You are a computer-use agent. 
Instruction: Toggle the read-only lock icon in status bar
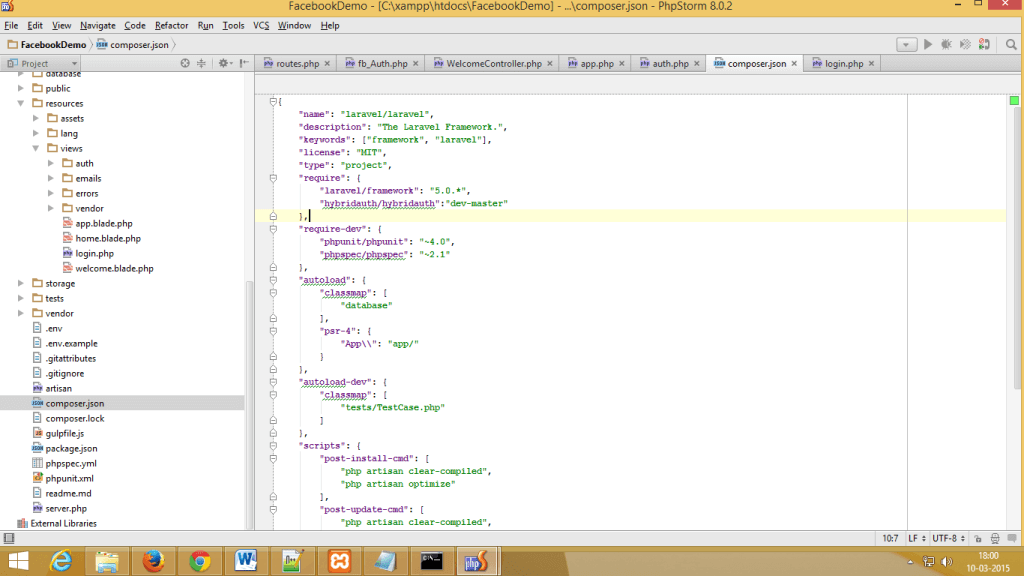click(x=978, y=539)
